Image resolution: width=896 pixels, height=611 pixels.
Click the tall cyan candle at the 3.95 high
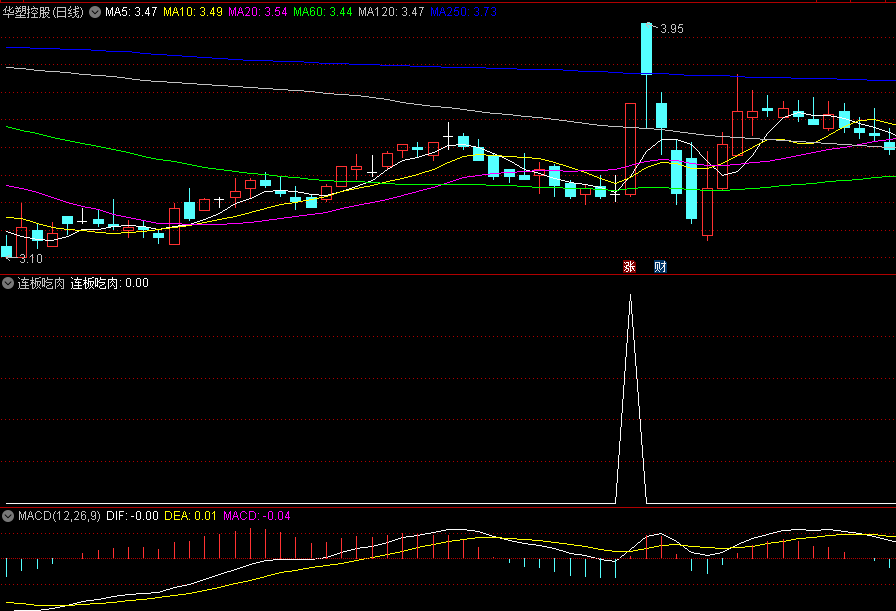[646, 49]
